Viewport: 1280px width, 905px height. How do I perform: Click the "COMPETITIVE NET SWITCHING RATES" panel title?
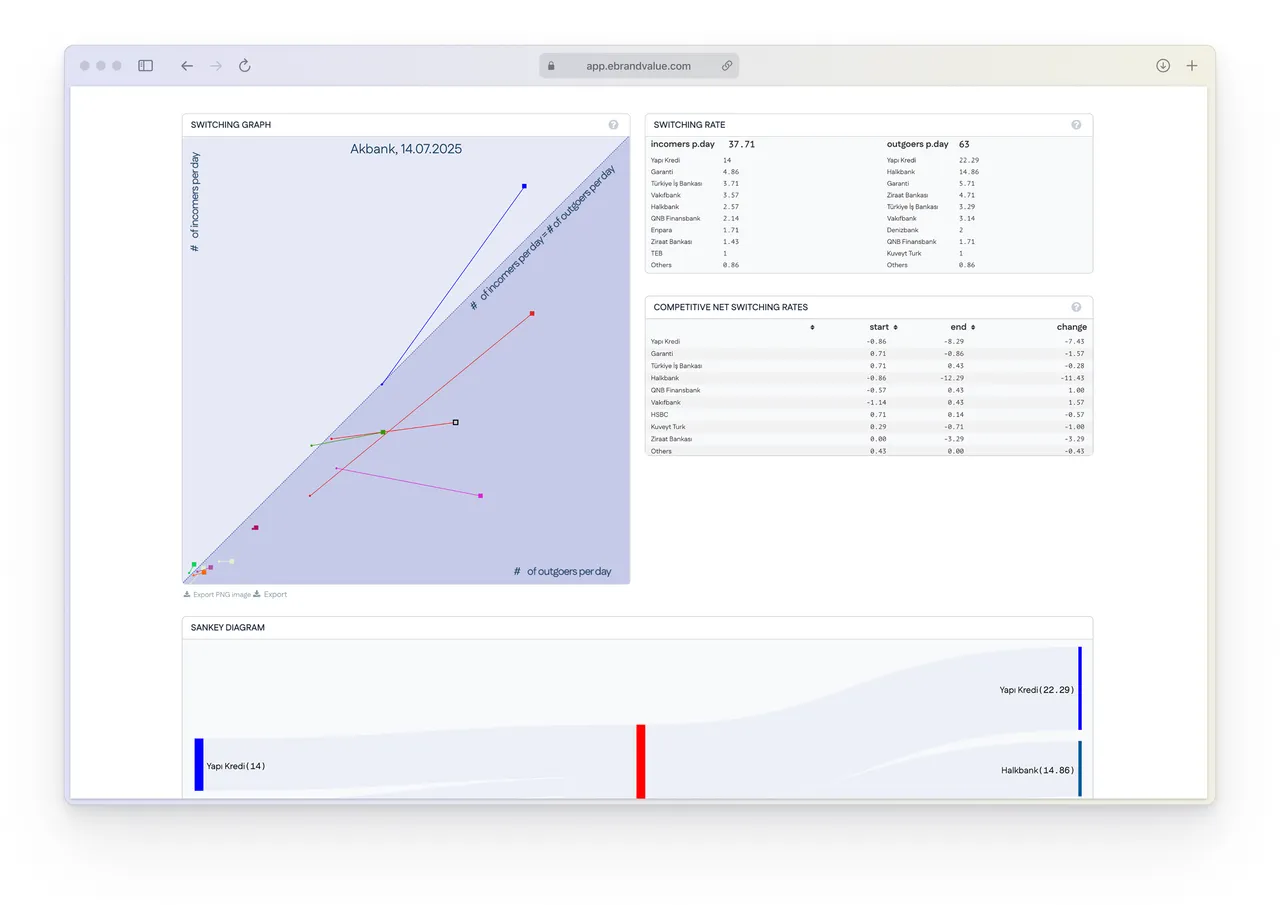coord(731,307)
